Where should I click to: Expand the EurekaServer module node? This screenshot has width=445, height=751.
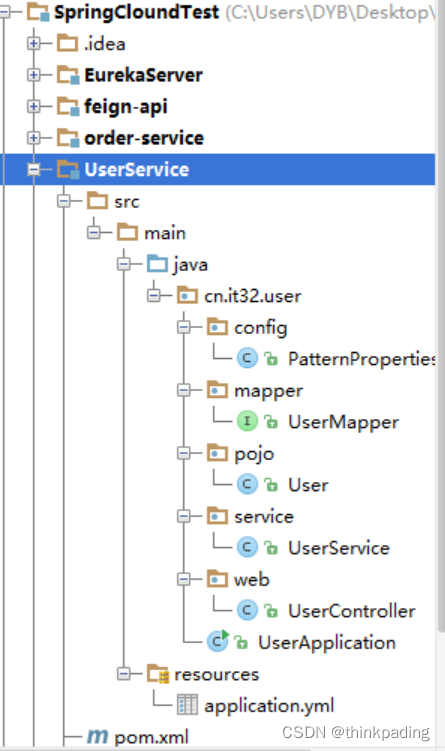coord(34,75)
